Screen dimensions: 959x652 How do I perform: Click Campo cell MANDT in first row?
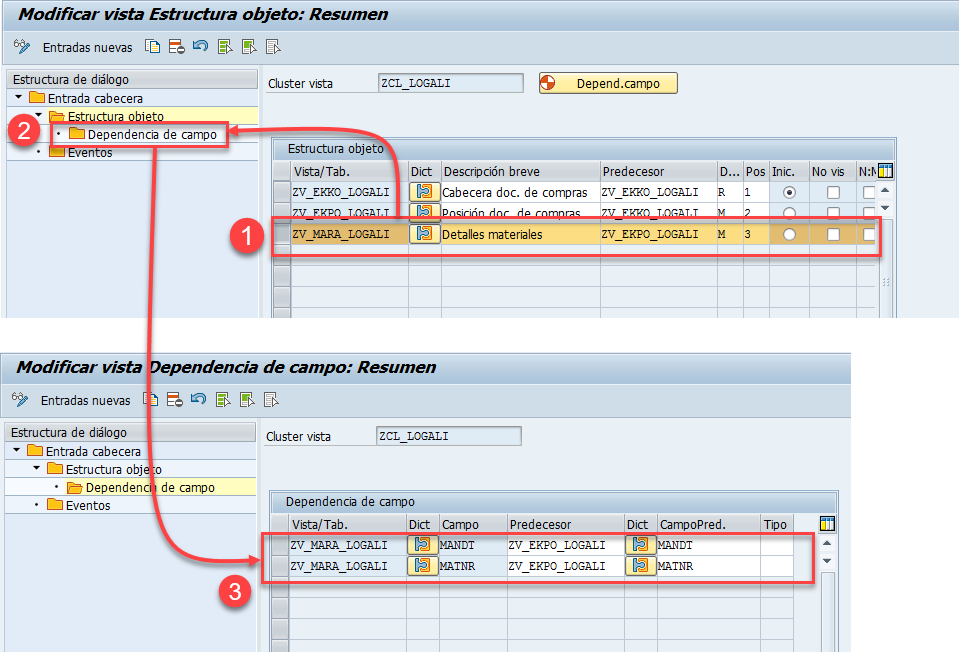point(473,545)
